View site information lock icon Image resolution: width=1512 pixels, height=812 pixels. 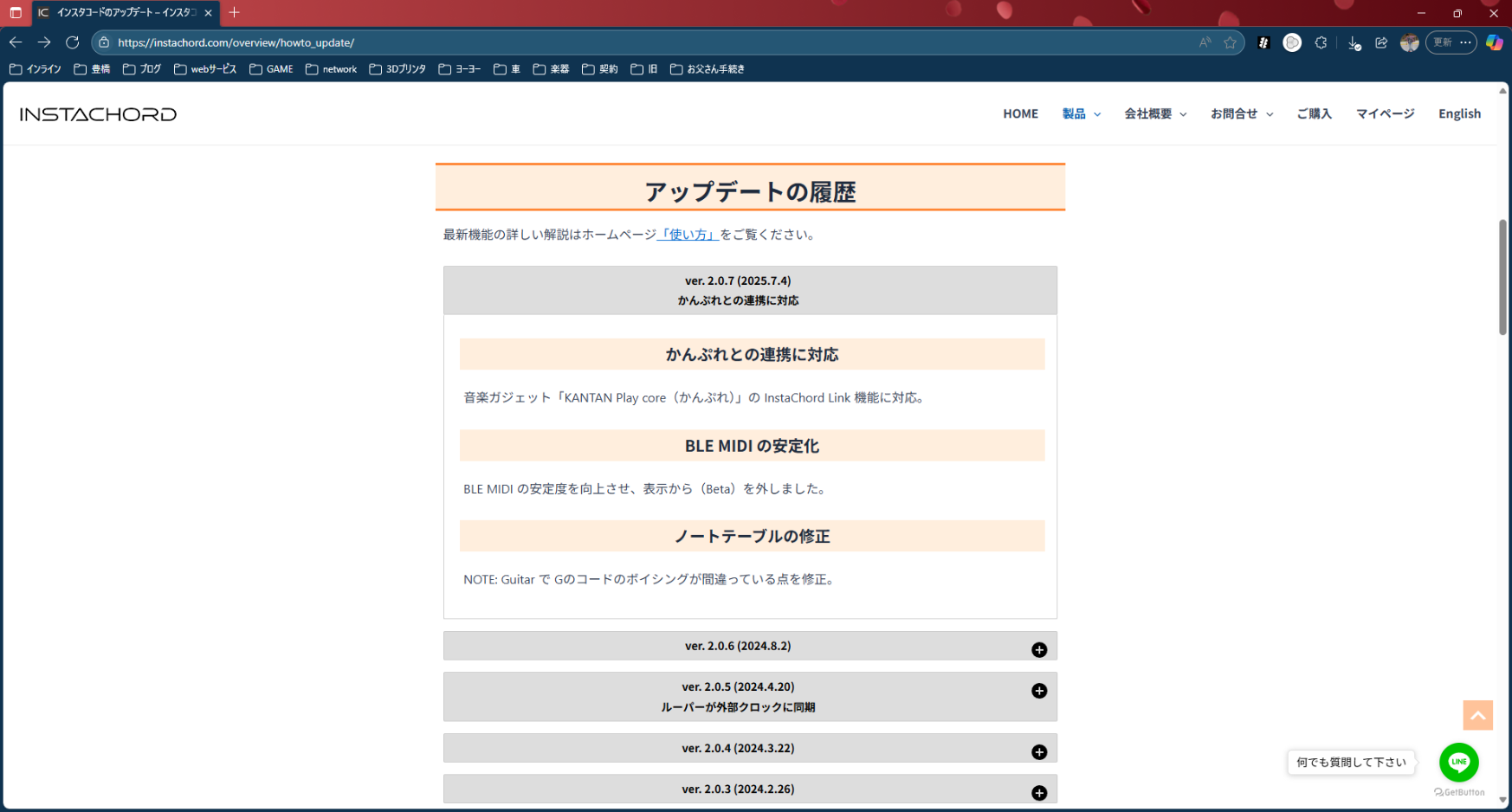coord(104,42)
